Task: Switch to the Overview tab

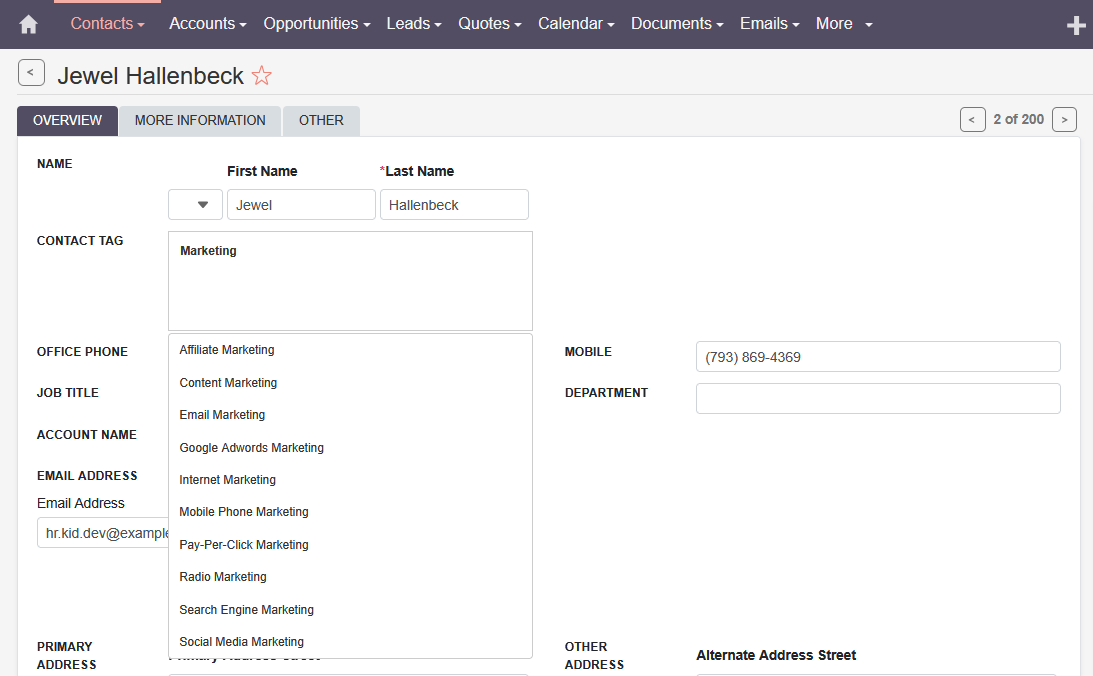Action: coord(68,121)
